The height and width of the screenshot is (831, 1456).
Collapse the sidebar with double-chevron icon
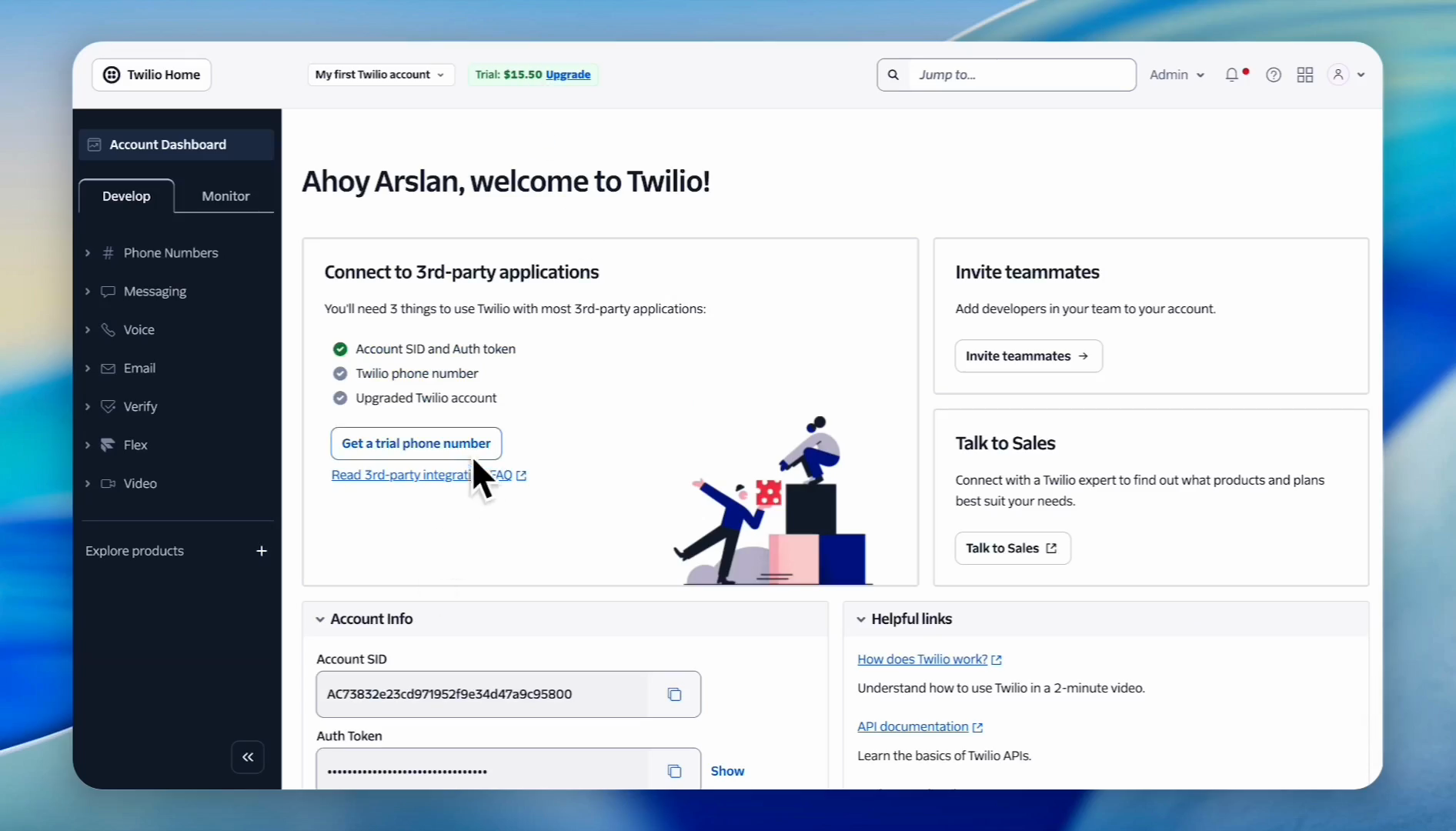[248, 757]
